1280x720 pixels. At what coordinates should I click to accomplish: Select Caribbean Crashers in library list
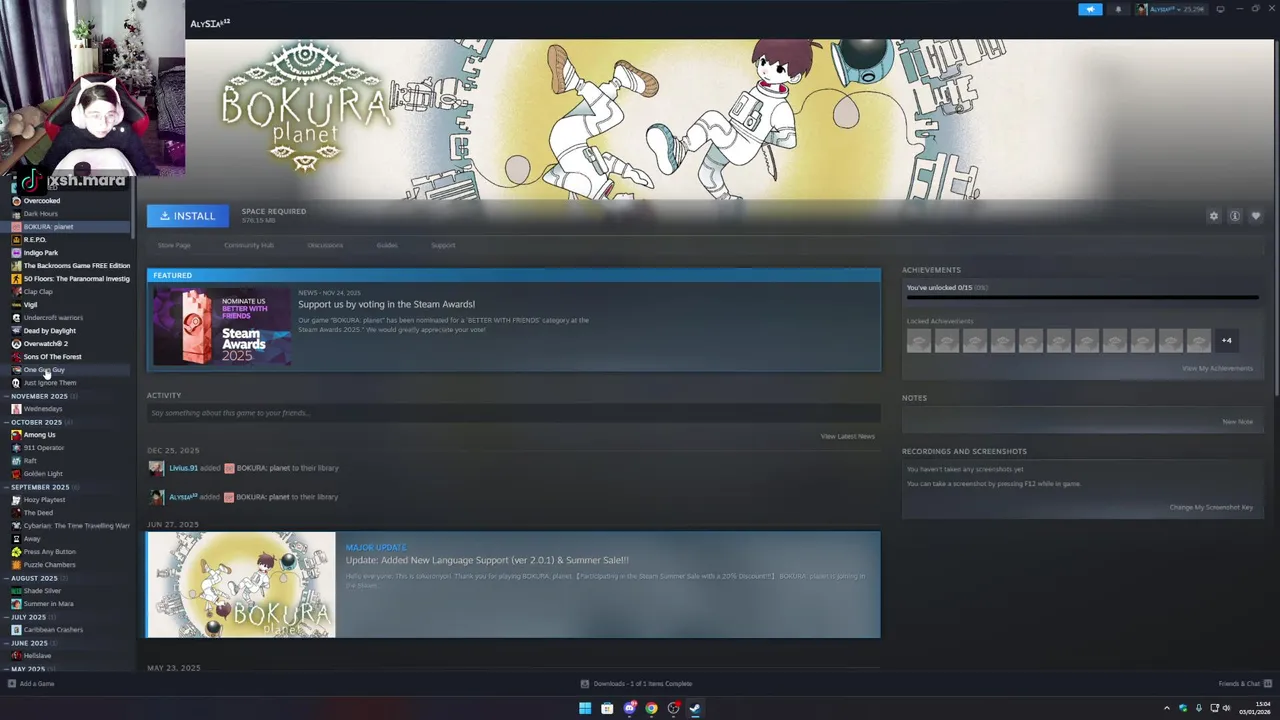coord(53,630)
